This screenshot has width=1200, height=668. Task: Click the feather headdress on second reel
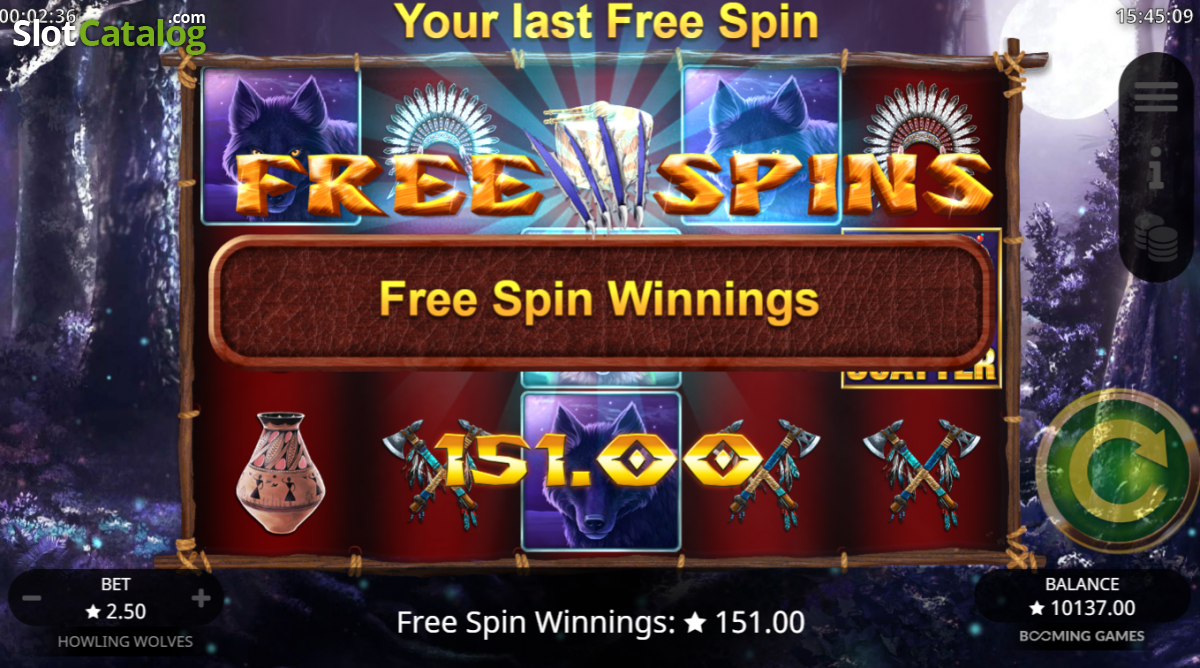[441, 130]
